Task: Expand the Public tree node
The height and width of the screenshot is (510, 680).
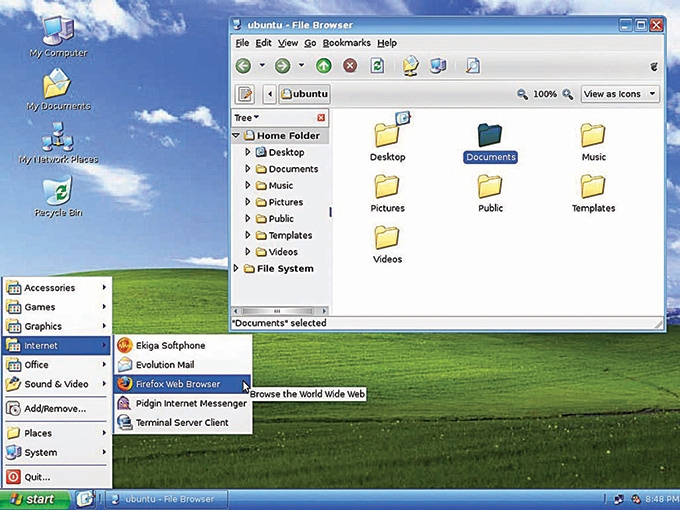Action: point(248,218)
